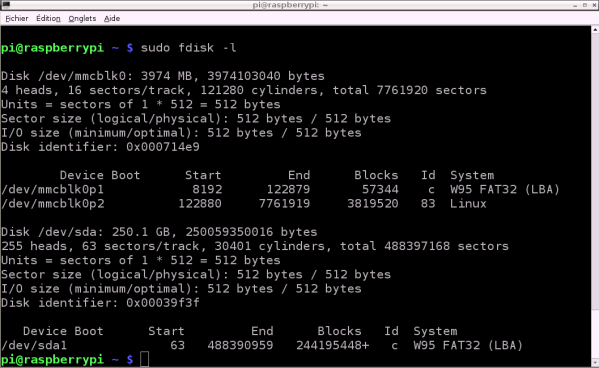Image resolution: width=599 pixels, height=368 pixels.
Task: Click the terminal window icon in title bar
Action: [x=6, y=5]
